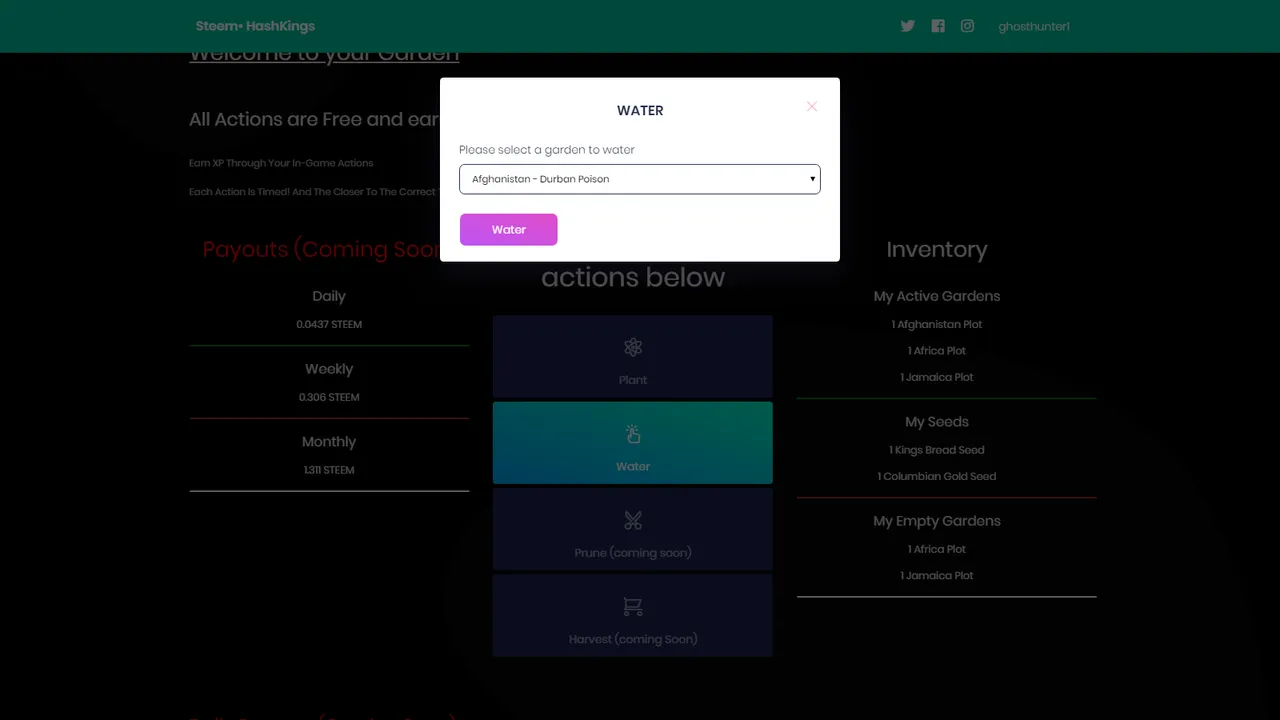Click the atom icon on Plant card
Viewport: 1280px width, 720px height.
click(633, 347)
